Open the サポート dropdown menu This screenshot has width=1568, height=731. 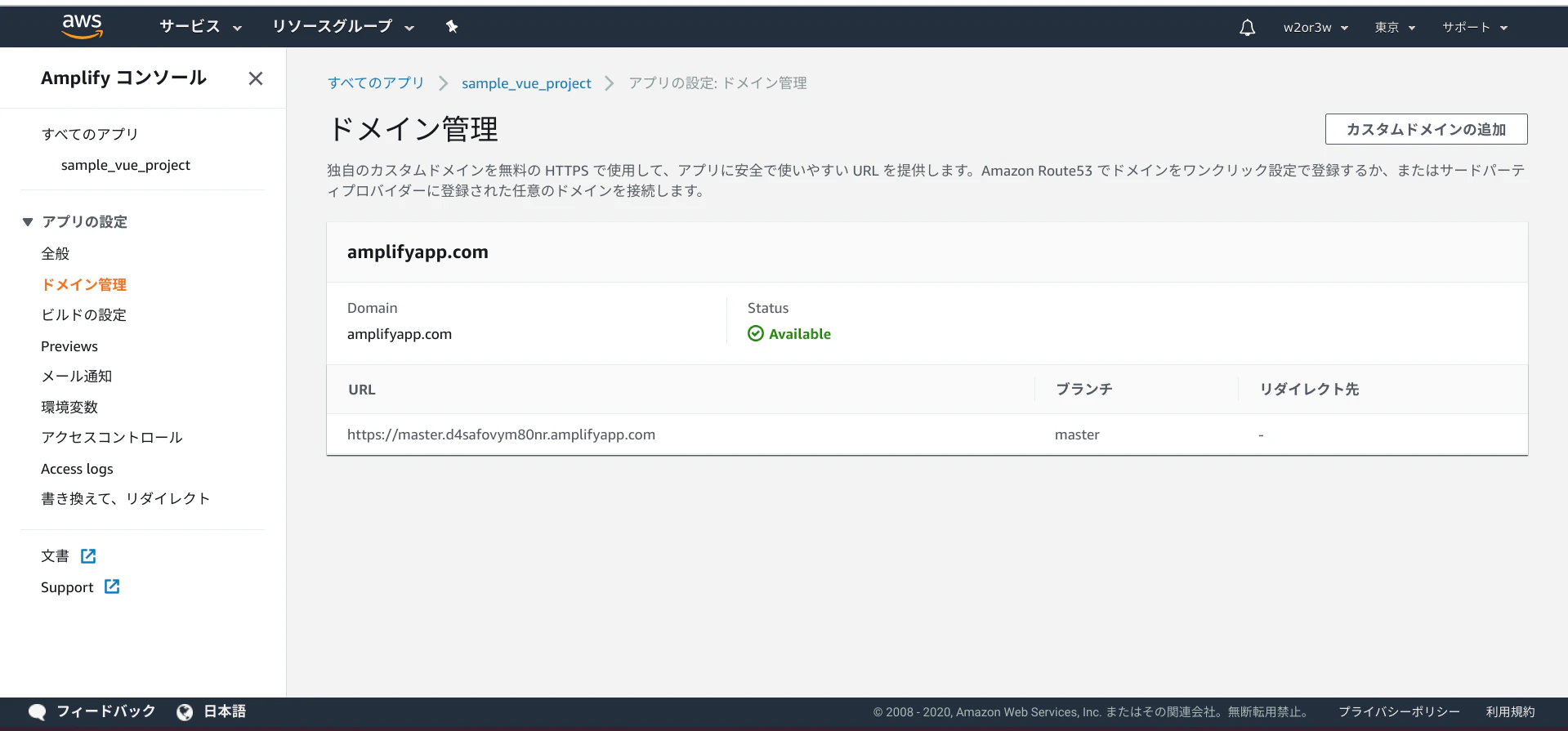tap(1475, 28)
